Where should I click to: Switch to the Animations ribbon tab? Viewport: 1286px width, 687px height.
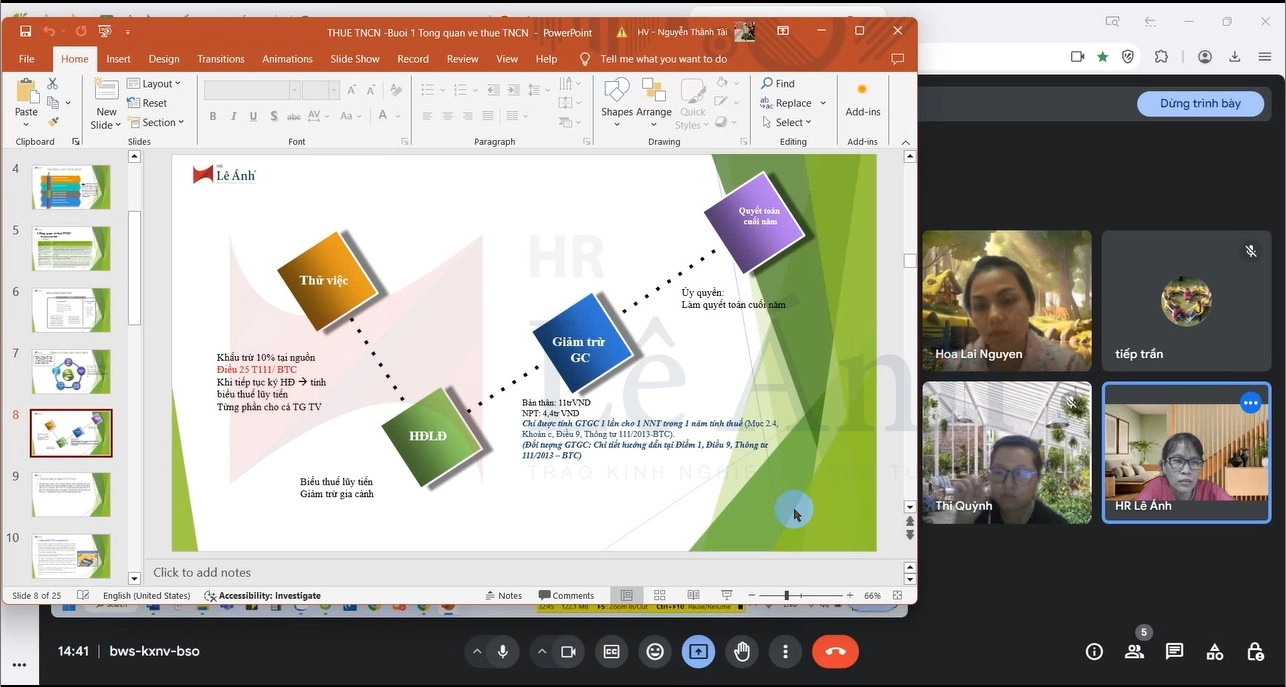click(x=287, y=59)
